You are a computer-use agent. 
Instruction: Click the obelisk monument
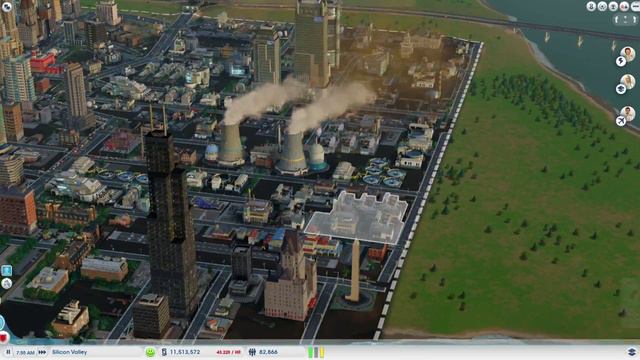pos(355,271)
